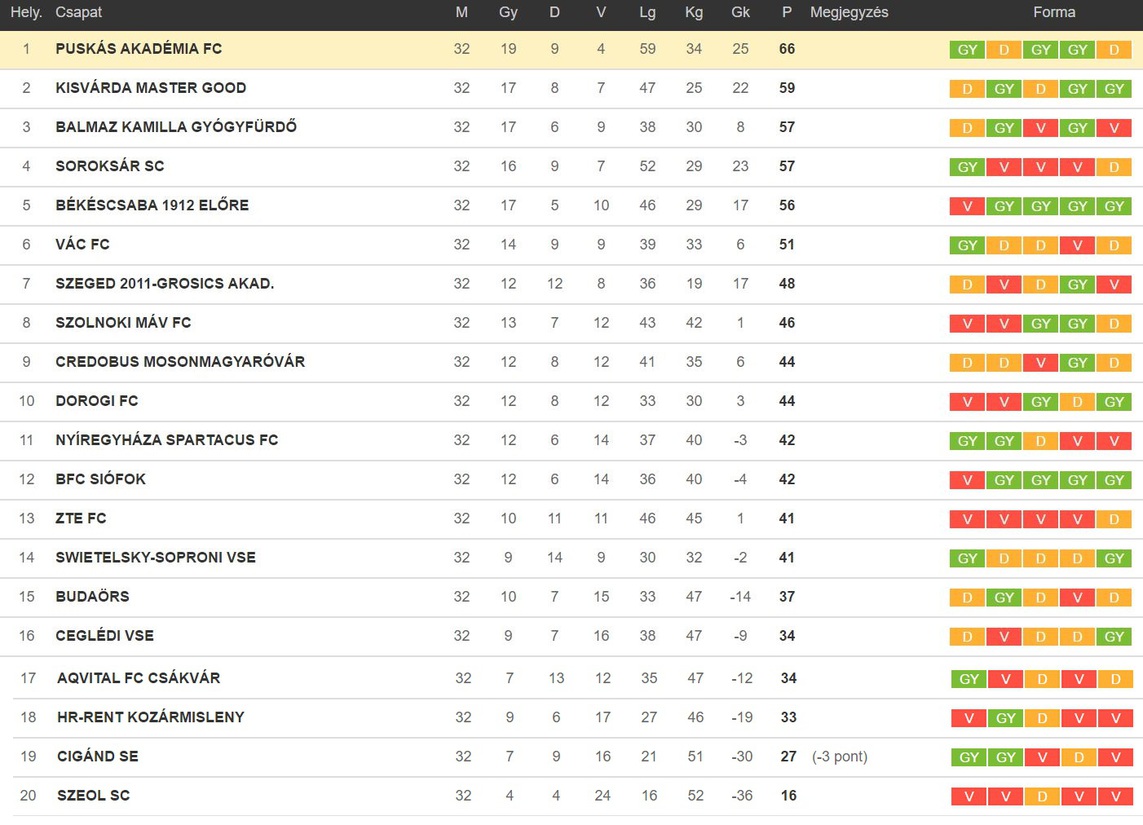Screen dimensions: 1143x825
Task: Click last GY form badge for Dorogi FC
Action: [1114, 402]
